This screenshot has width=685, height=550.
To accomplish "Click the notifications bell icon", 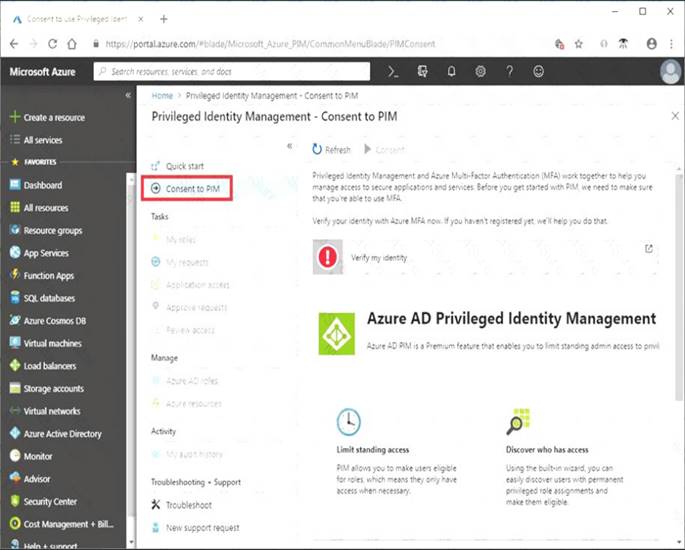I will pyautogui.click(x=451, y=72).
